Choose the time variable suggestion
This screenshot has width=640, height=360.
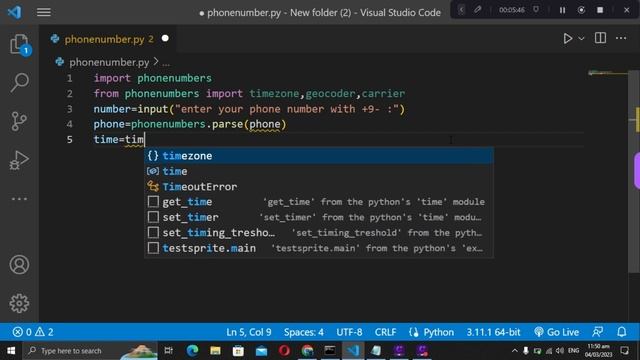(319, 171)
